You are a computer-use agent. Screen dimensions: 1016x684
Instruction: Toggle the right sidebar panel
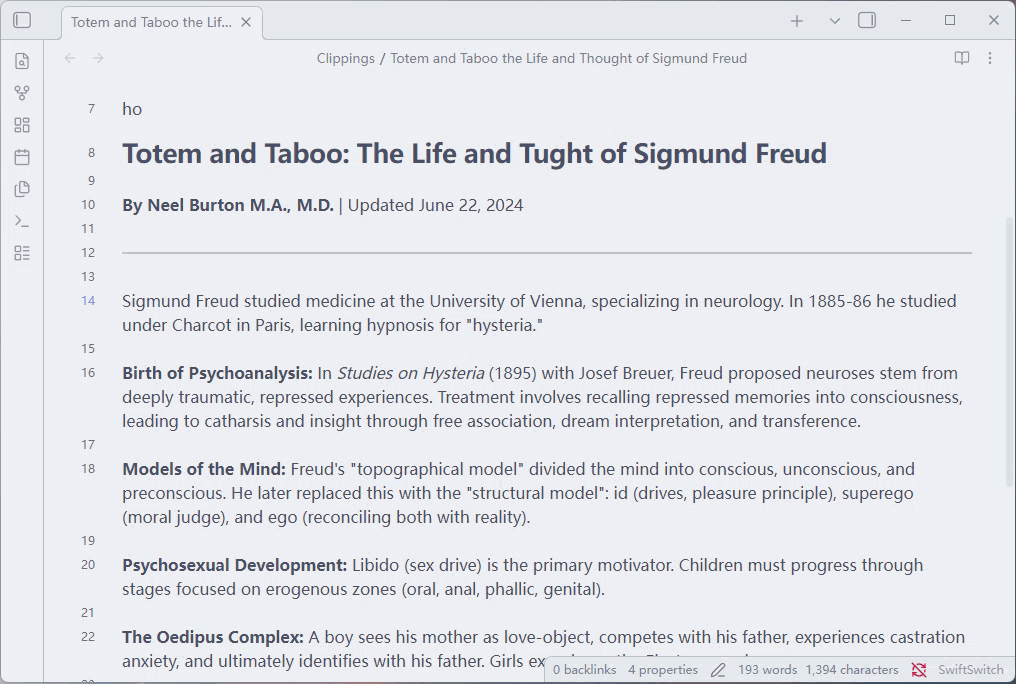point(867,21)
